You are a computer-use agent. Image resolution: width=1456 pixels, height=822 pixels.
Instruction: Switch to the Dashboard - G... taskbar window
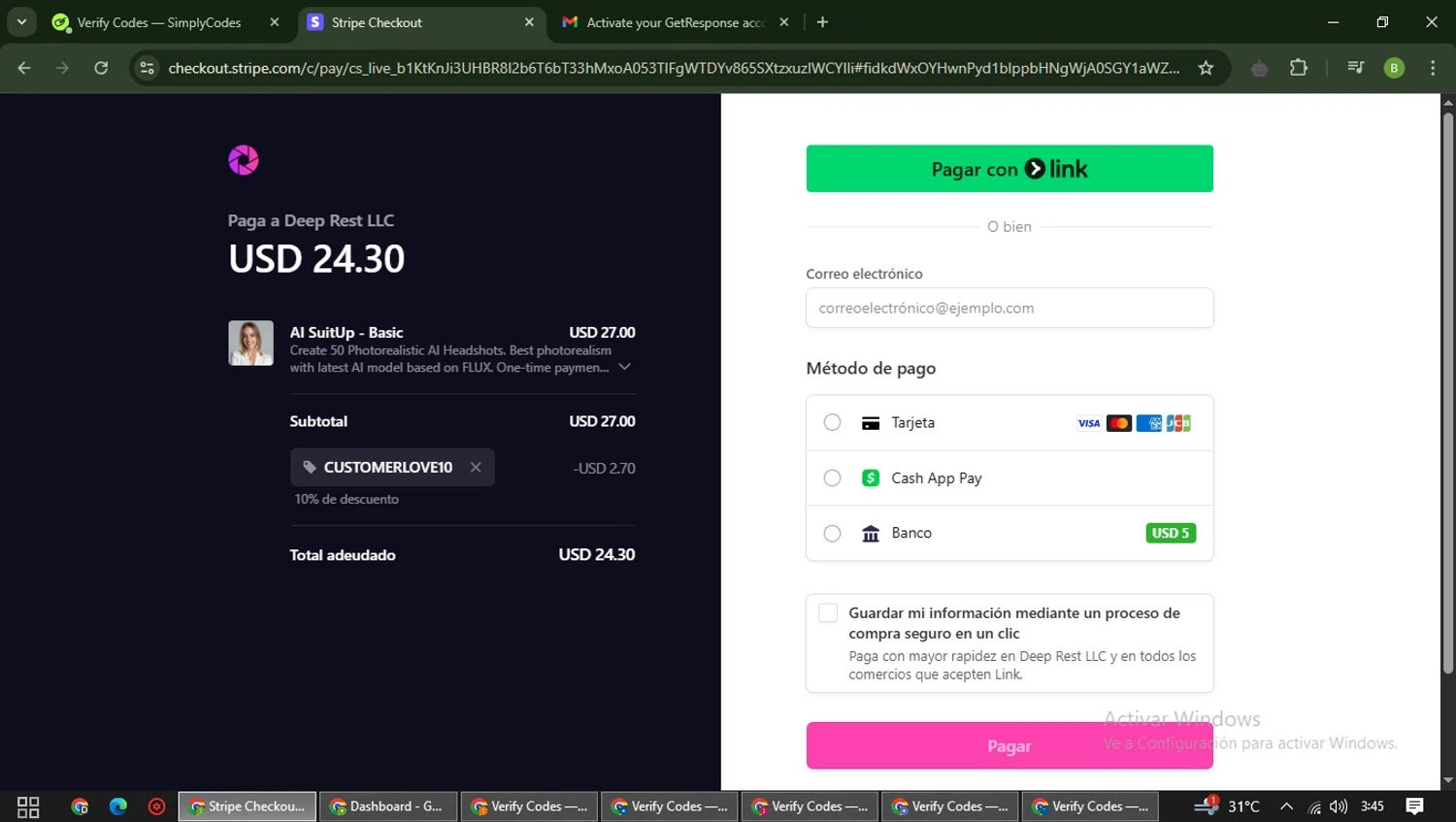point(387,806)
